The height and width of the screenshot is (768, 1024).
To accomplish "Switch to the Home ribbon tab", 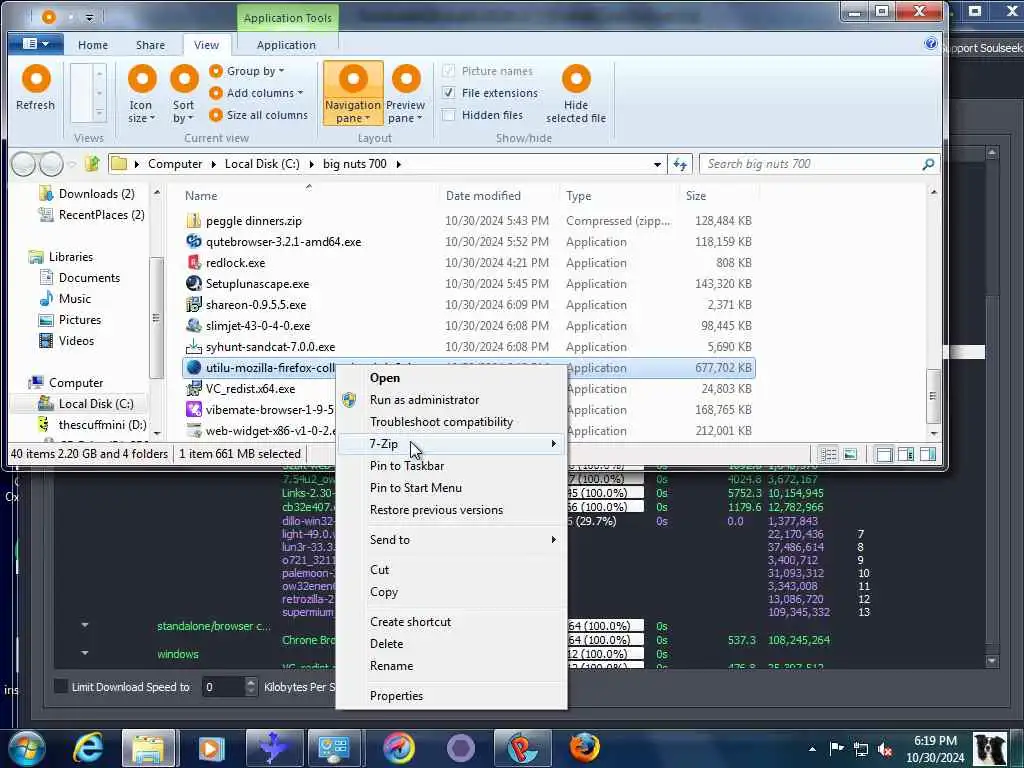I will (93, 45).
